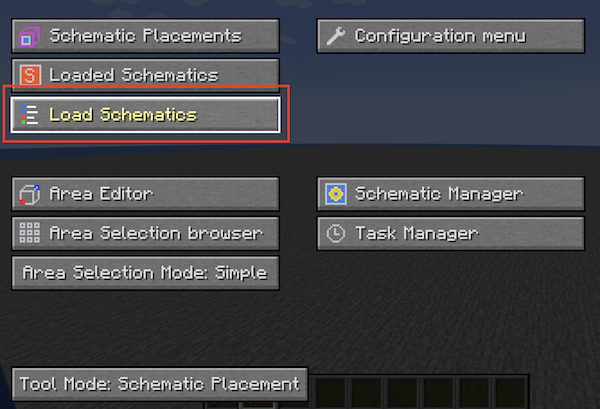Select the first empty hotbar slot
600x409 pixels.
coord(331,393)
